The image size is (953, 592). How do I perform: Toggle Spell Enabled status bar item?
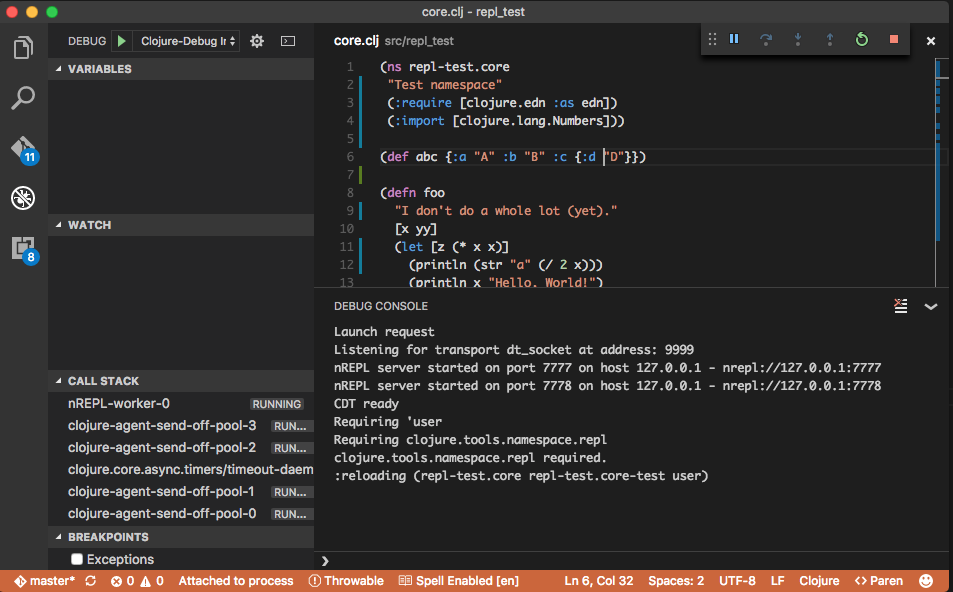pyautogui.click(x=459, y=581)
